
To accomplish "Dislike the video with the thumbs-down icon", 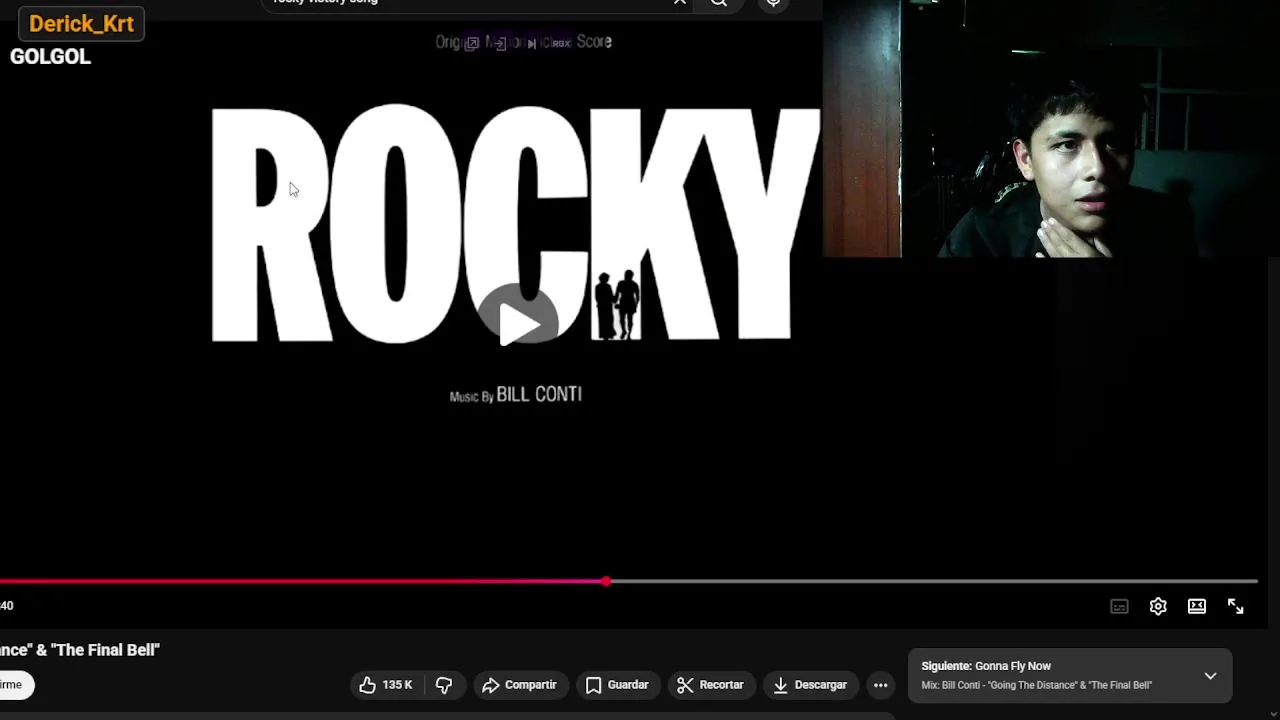I will 444,685.
